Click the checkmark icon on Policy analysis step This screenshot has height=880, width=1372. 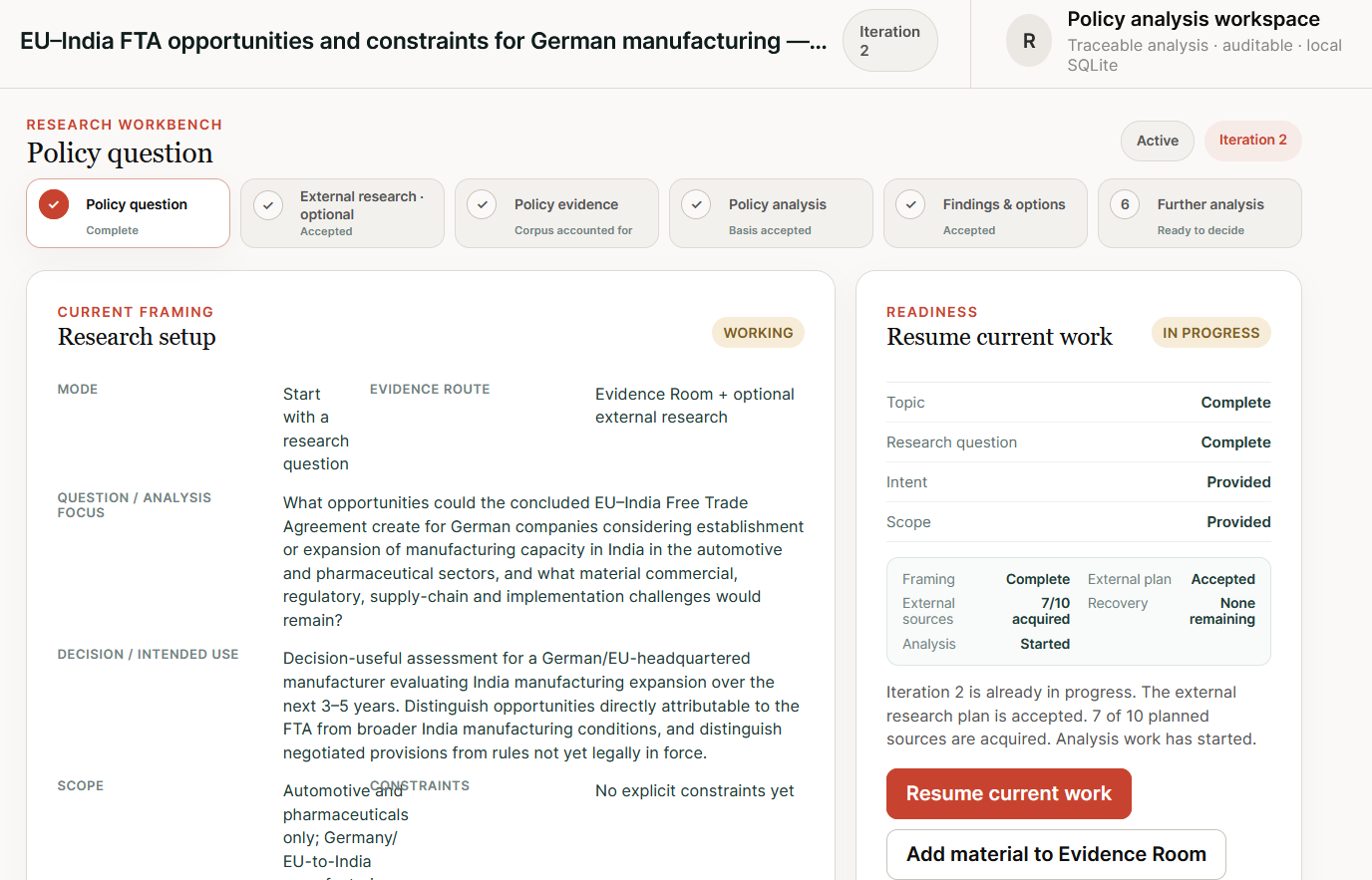697,204
